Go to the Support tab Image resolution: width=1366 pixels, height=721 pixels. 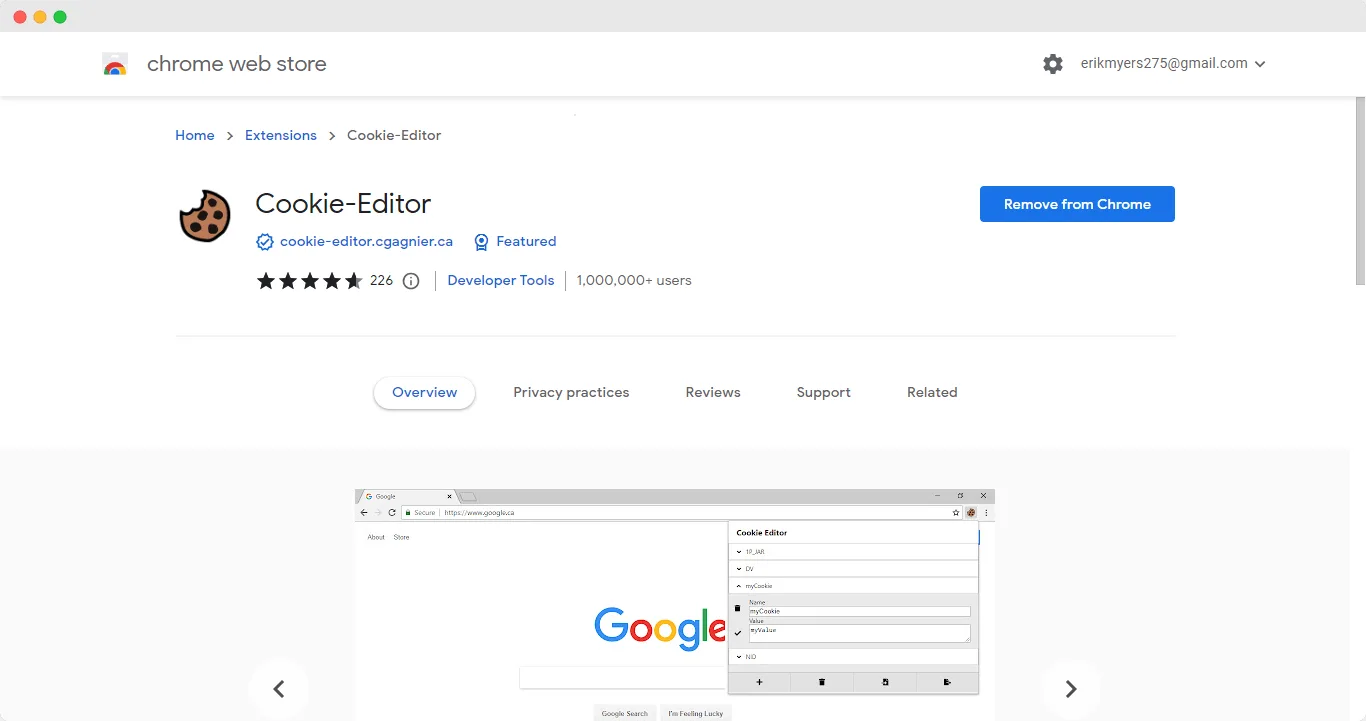[x=824, y=392]
